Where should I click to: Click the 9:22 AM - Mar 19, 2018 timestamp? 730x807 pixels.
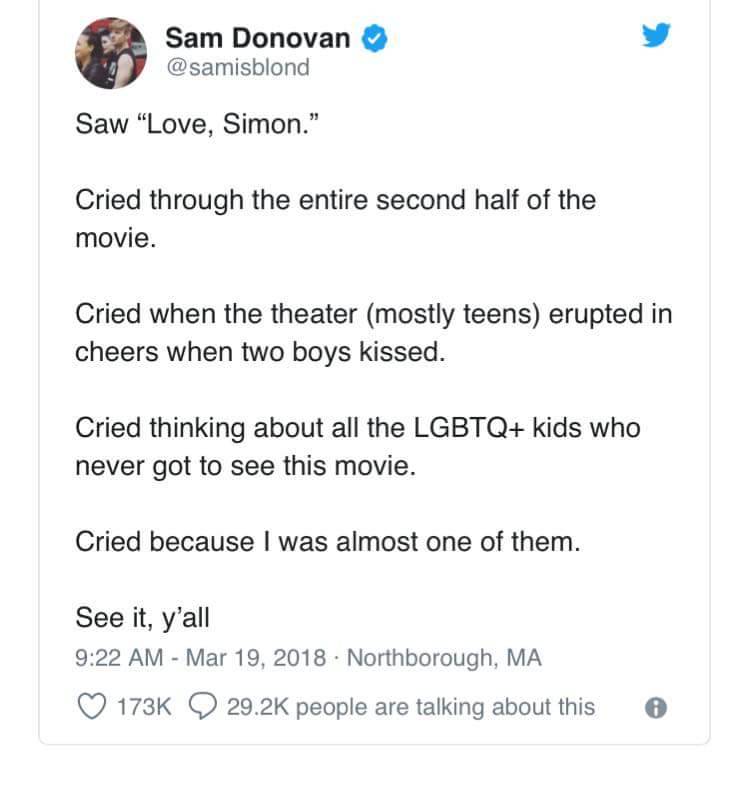tap(201, 658)
